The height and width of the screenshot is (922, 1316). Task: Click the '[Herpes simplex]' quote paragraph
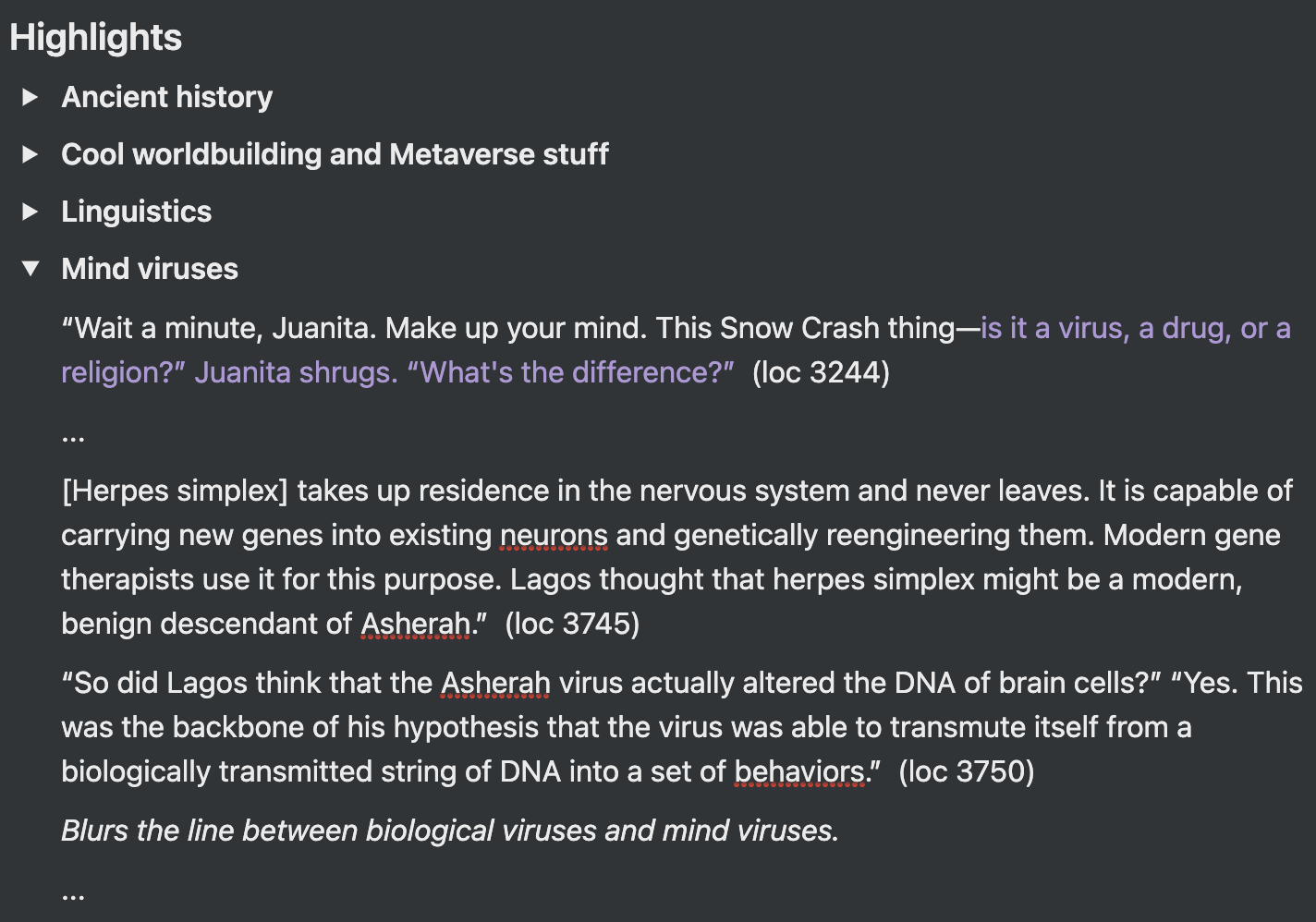[x=676, y=557]
